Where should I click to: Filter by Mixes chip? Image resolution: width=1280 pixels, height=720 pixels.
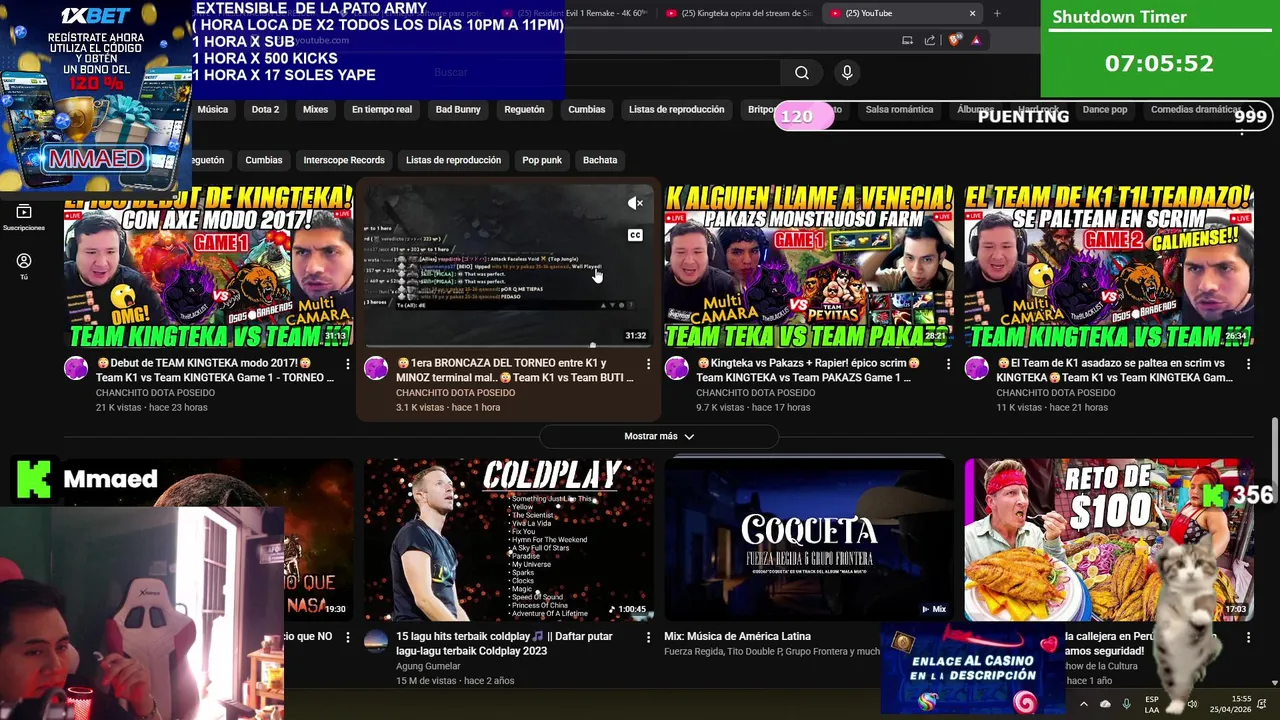pos(315,109)
